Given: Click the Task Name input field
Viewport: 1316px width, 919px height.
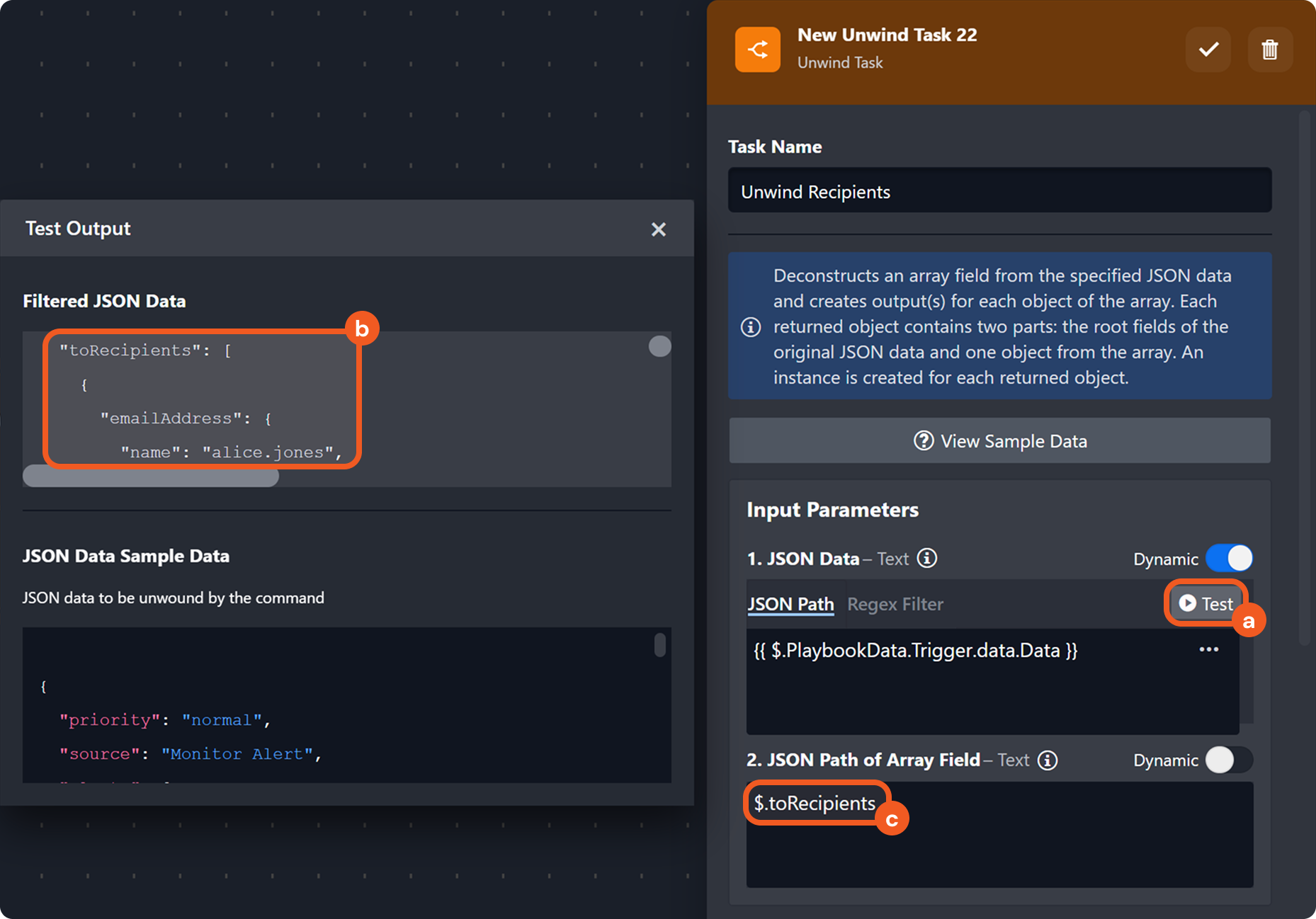Looking at the screenshot, I should click(999, 191).
